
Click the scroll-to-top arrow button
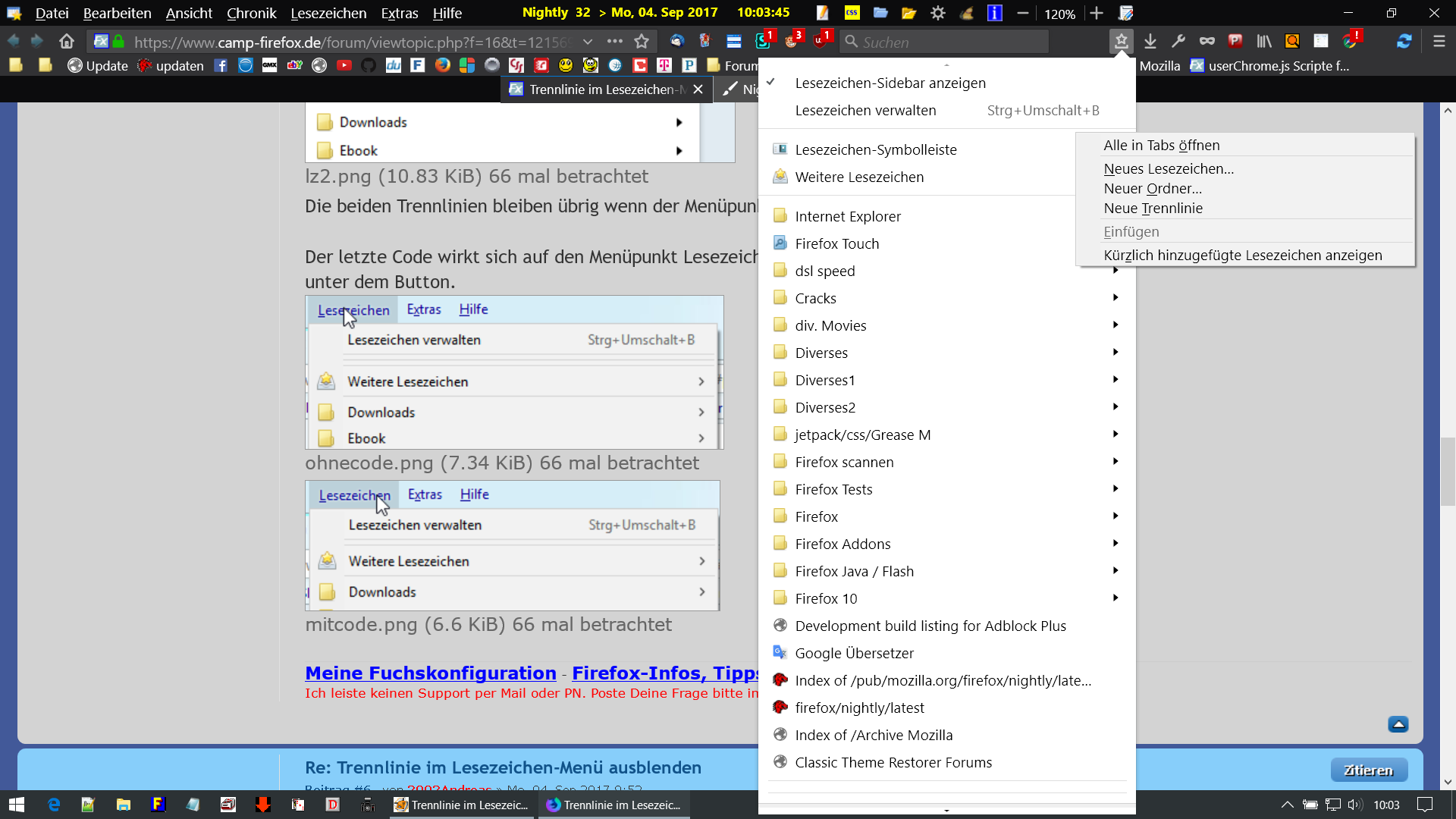click(1398, 724)
